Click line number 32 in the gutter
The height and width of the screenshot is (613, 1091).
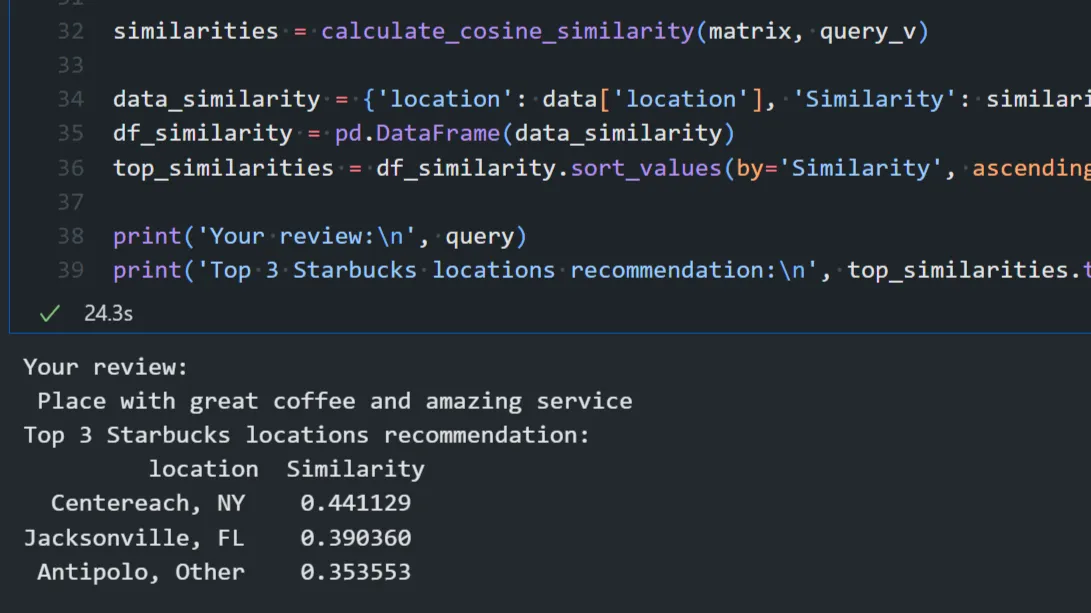click(70, 31)
